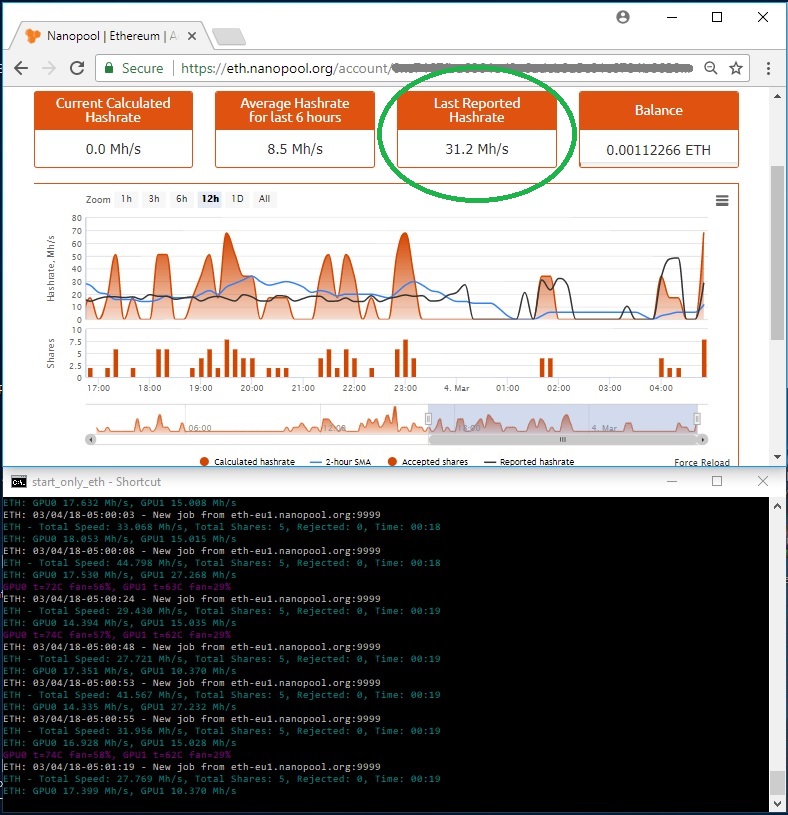
Task: Click the console scroll down arrow
Action: tap(777, 804)
